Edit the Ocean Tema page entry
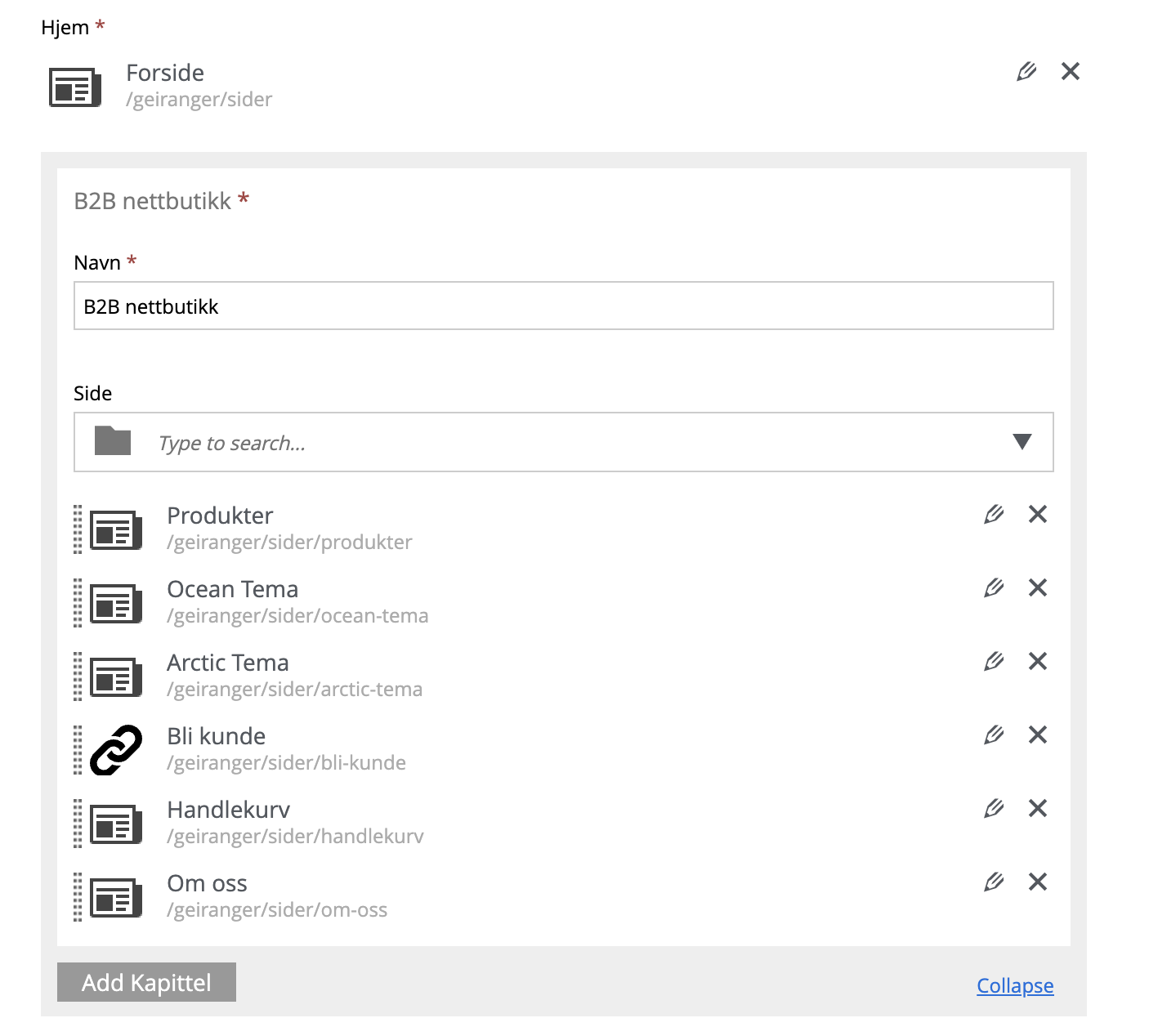 (x=994, y=587)
